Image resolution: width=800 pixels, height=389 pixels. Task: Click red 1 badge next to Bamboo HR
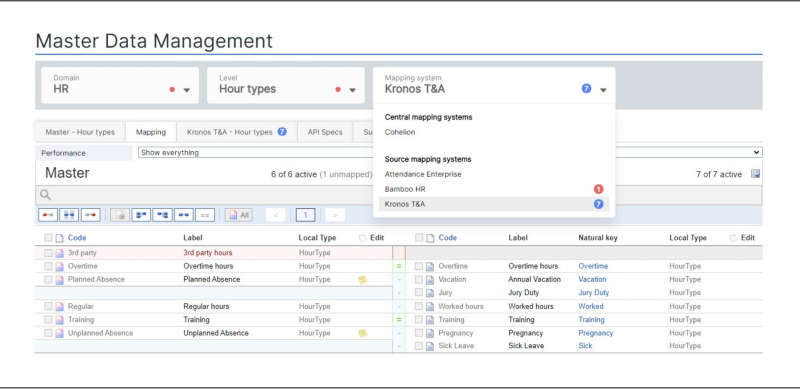(598, 189)
